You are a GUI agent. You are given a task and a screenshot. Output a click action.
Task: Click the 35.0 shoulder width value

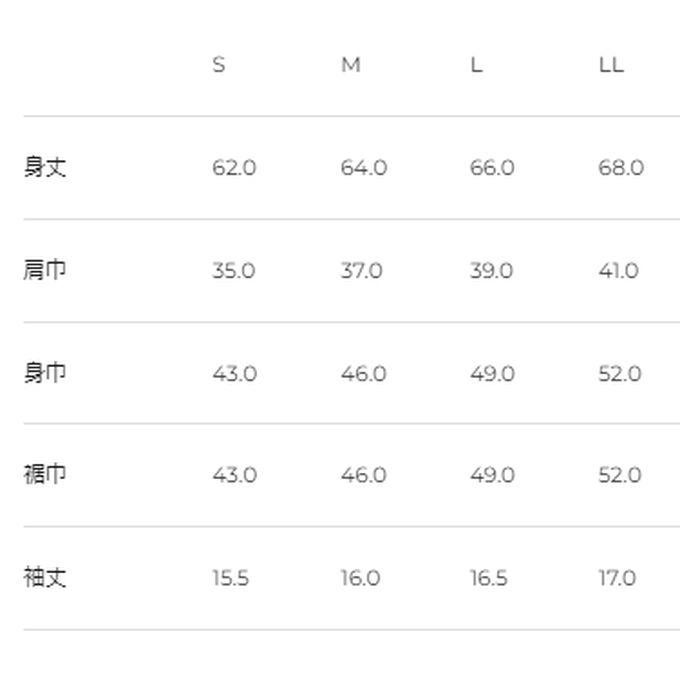(234, 271)
